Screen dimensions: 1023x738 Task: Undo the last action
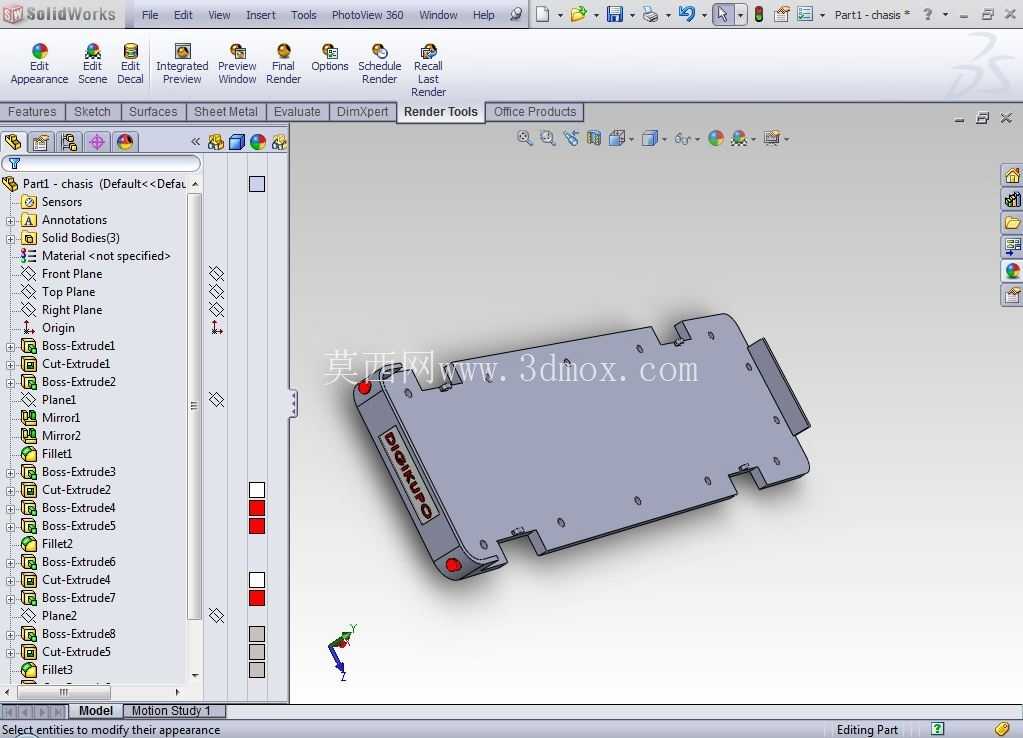(686, 14)
